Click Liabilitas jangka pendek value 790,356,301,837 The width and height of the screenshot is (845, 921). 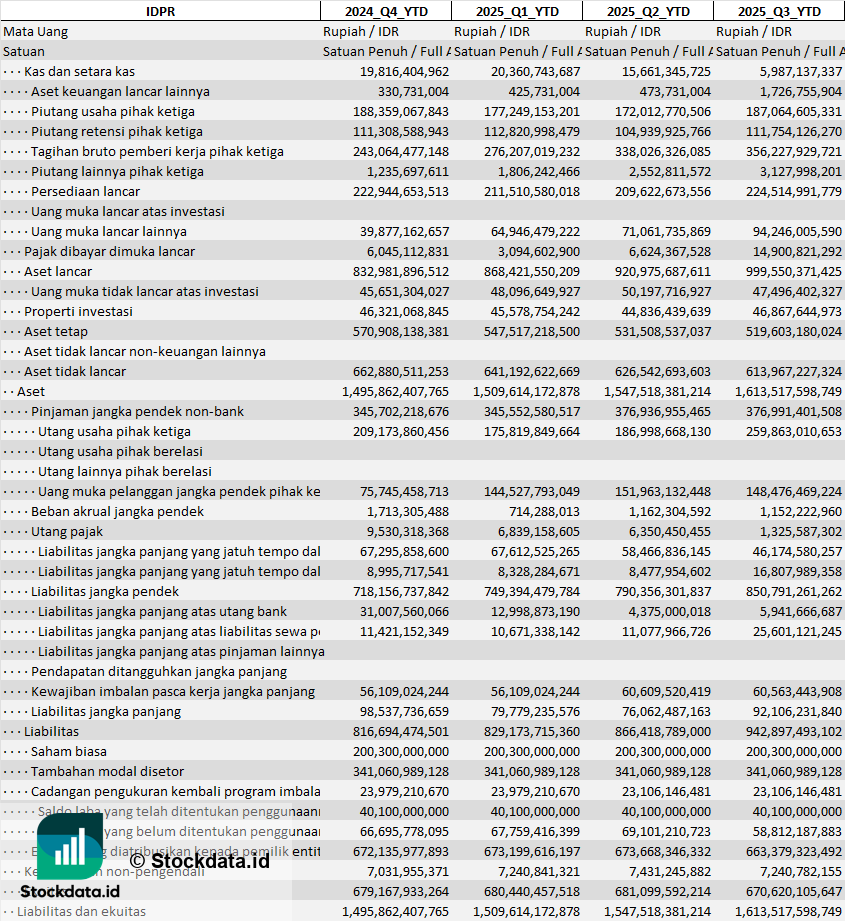[x=662, y=590]
